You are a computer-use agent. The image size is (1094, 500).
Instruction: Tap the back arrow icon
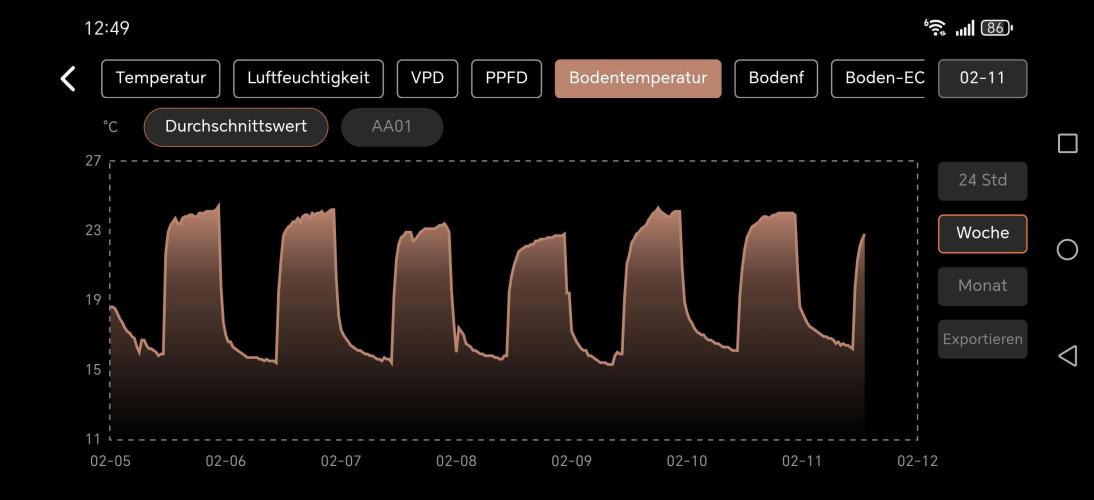(68, 79)
